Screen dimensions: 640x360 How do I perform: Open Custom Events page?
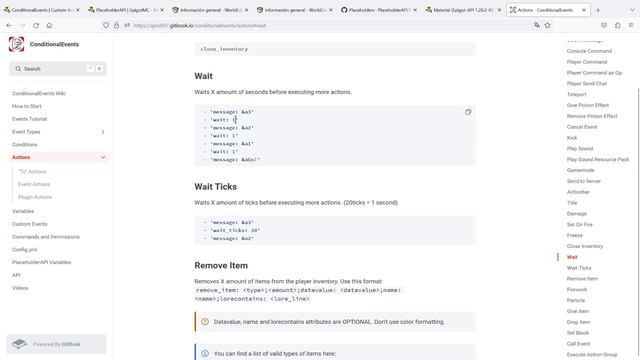pyautogui.click(x=29, y=224)
